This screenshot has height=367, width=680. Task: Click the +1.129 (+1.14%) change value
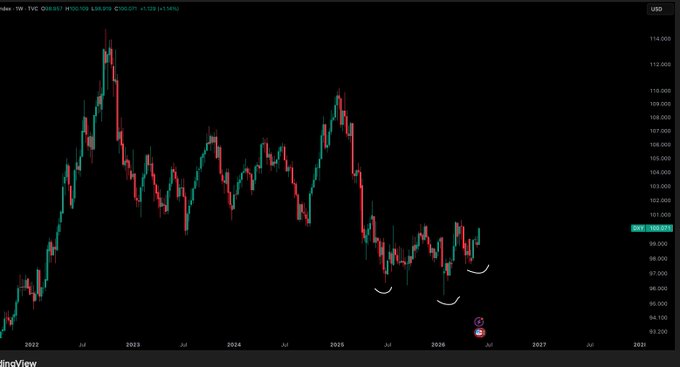click(160, 9)
